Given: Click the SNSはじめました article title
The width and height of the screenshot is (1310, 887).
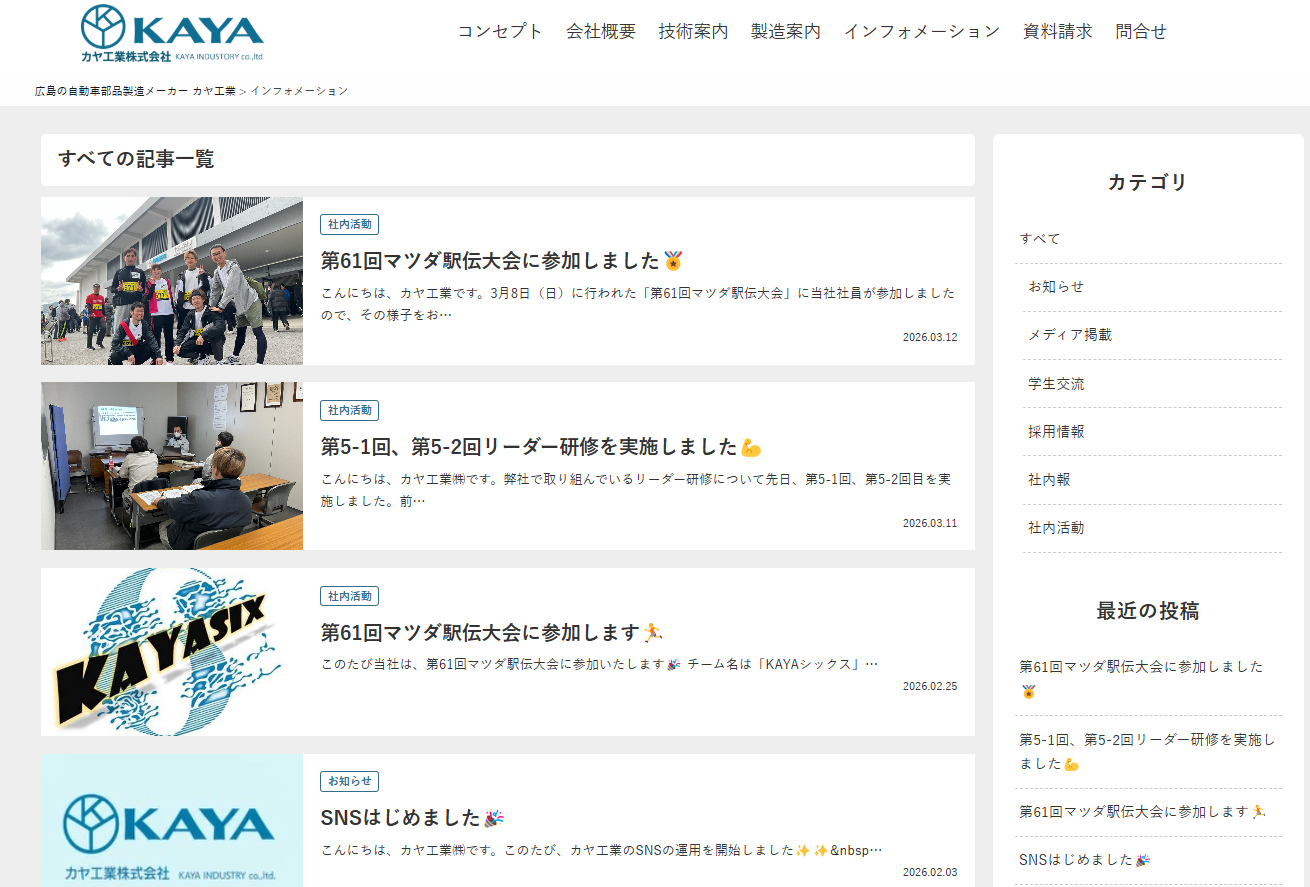Looking at the screenshot, I should (x=400, y=818).
